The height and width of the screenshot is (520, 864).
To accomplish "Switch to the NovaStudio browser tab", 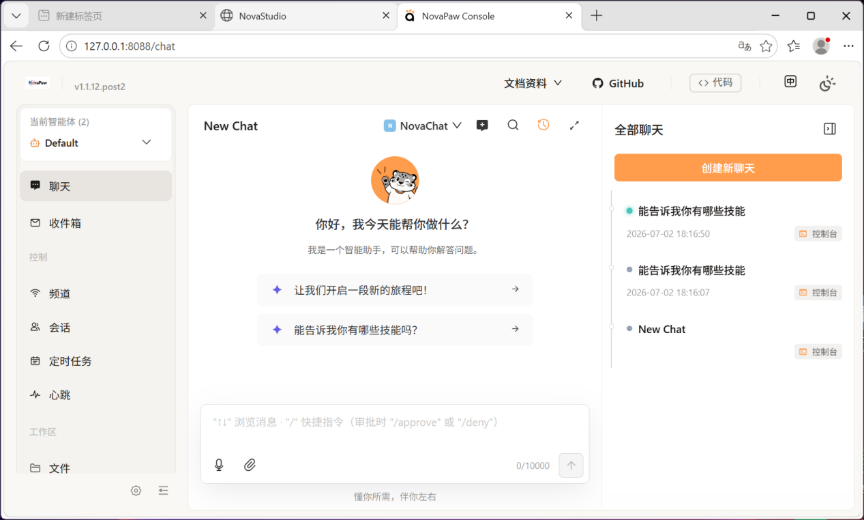I will (306, 16).
